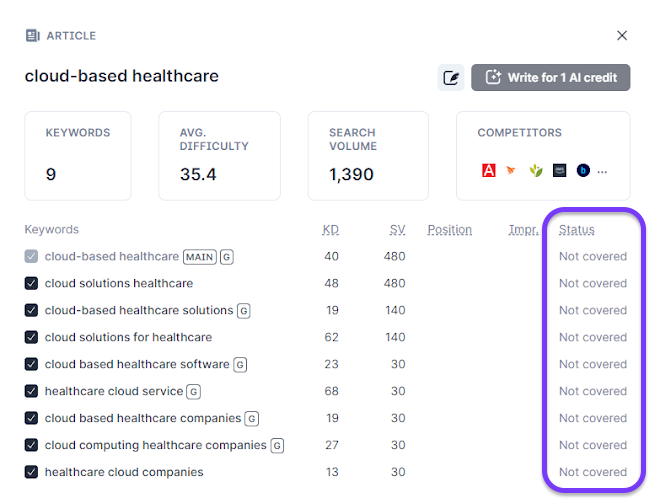
Task: Click the red 'A' competitor icon
Action: [489, 171]
